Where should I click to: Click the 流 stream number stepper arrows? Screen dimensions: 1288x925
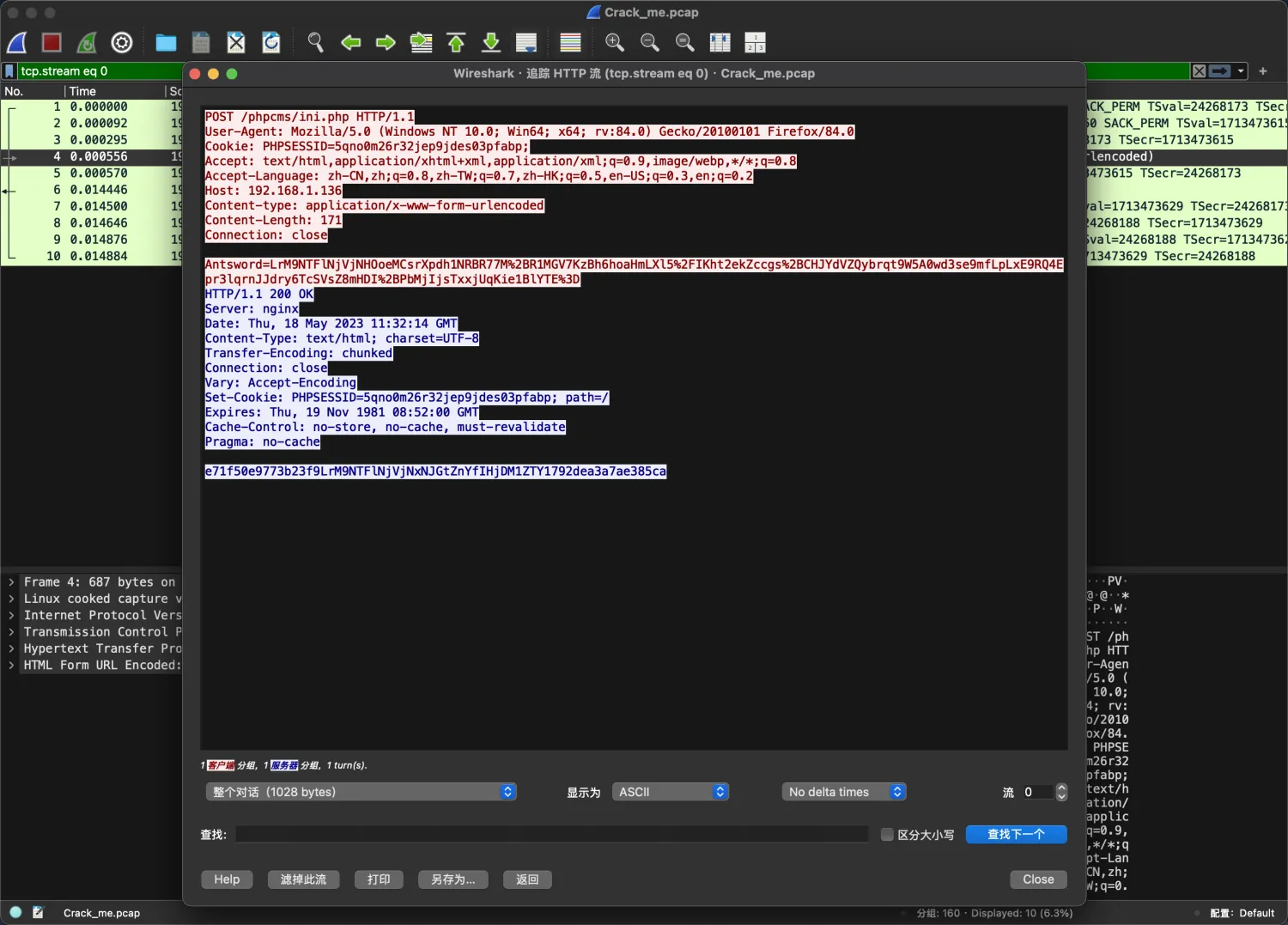click(x=1061, y=792)
